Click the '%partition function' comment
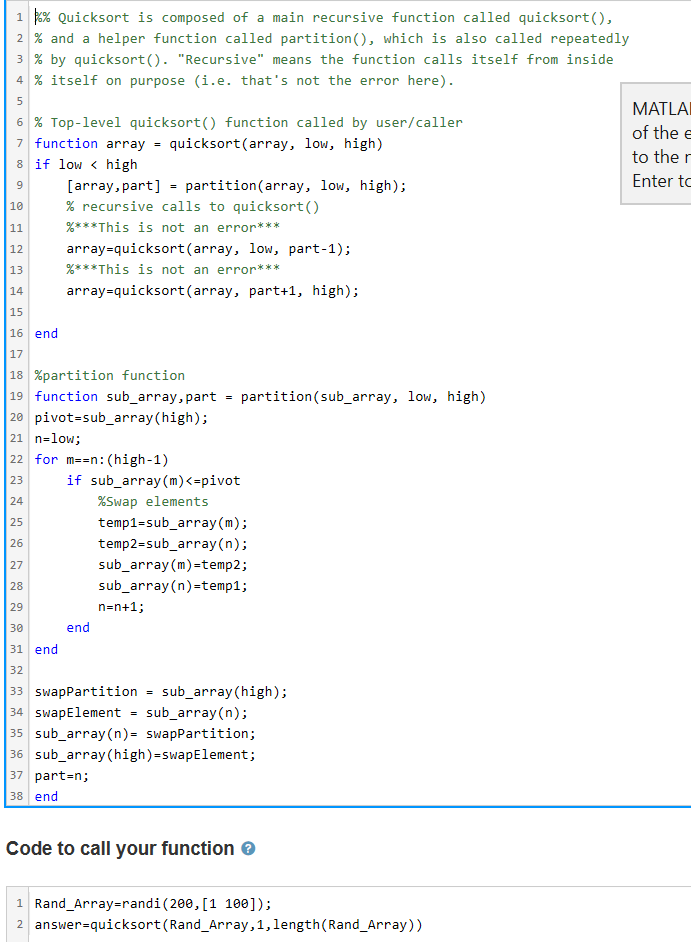The height and width of the screenshot is (942, 691). coord(109,375)
